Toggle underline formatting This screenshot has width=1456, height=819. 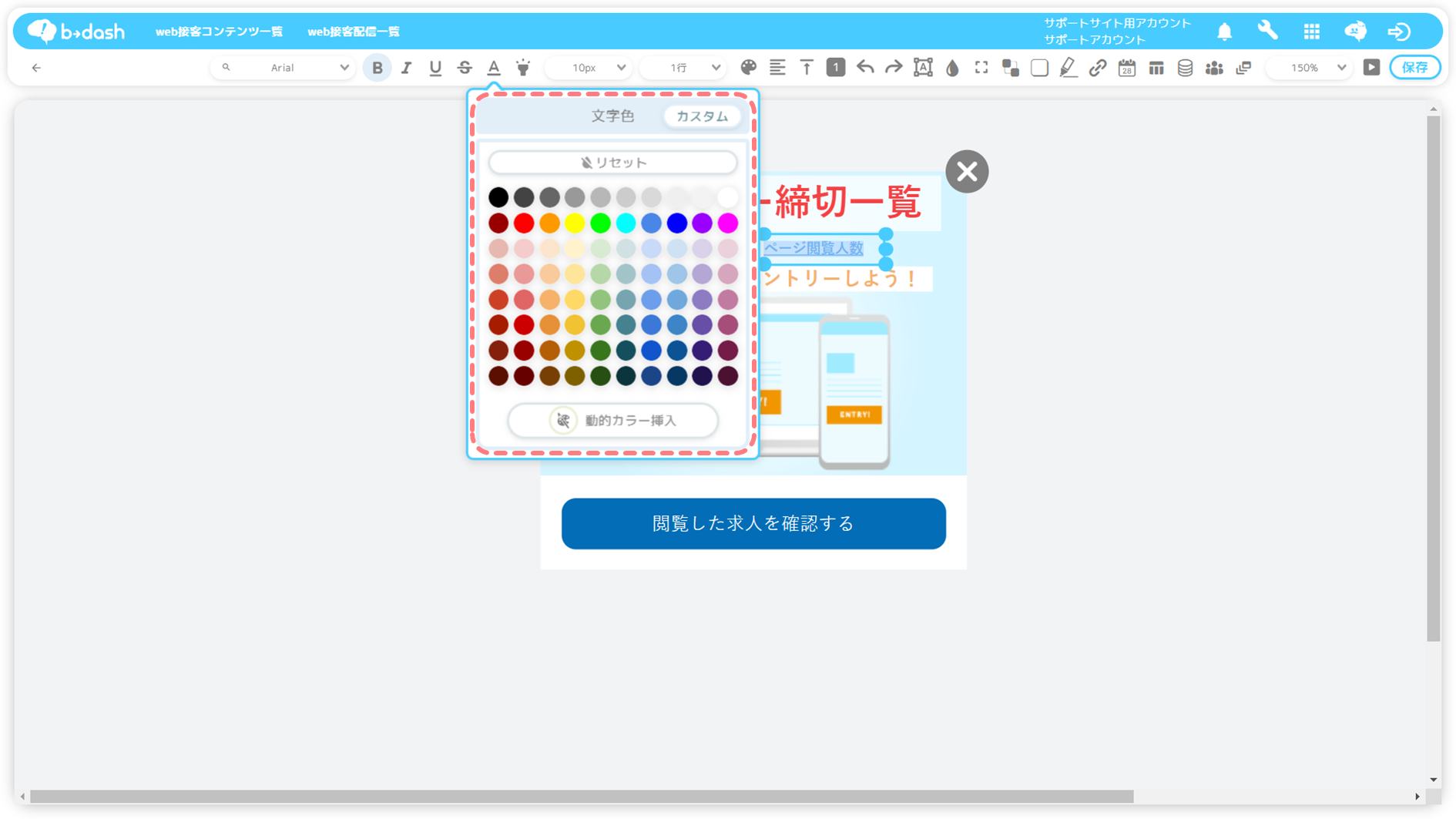(x=435, y=68)
